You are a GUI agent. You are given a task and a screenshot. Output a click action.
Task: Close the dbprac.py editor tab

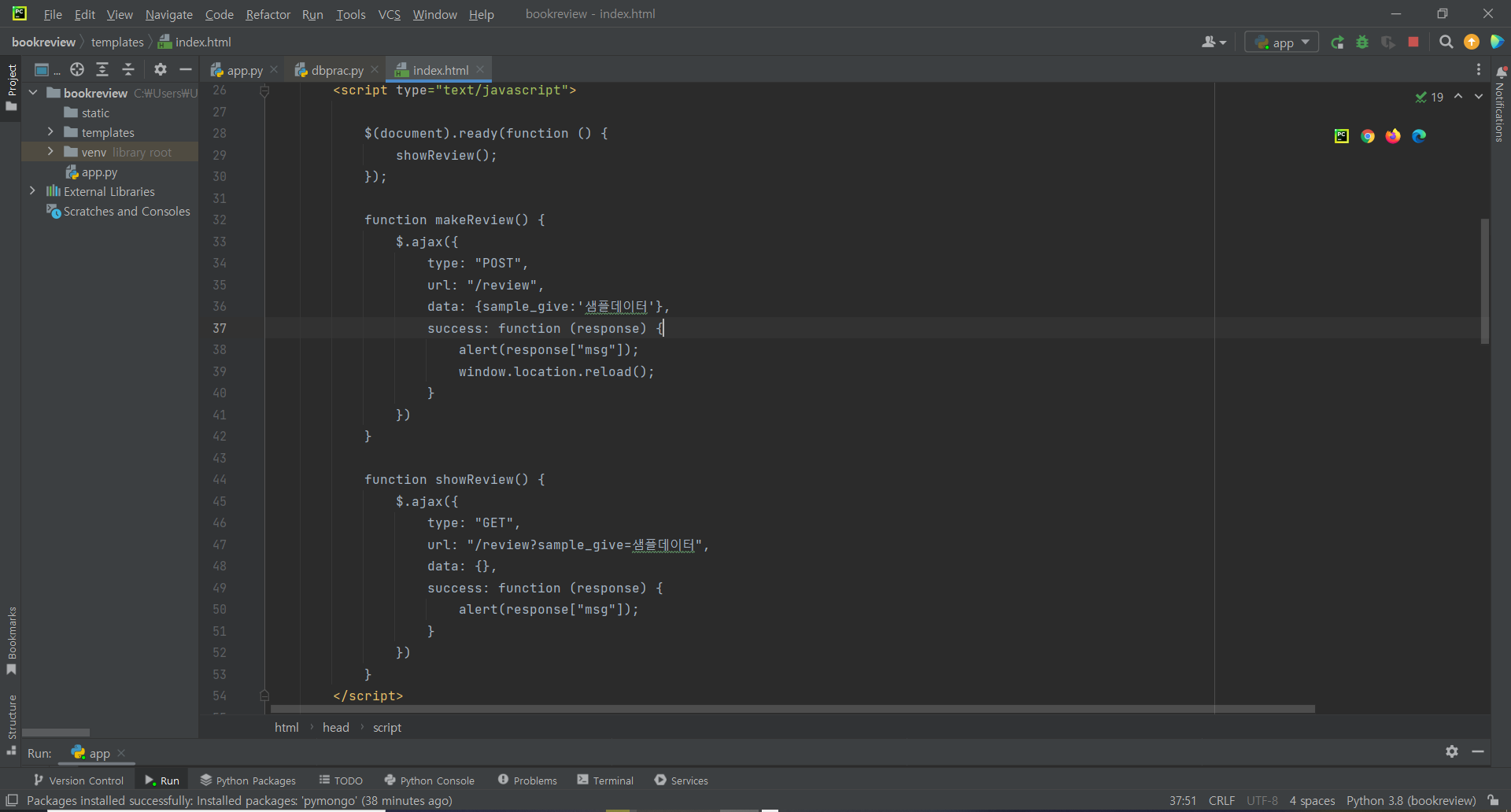tap(375, 70)
